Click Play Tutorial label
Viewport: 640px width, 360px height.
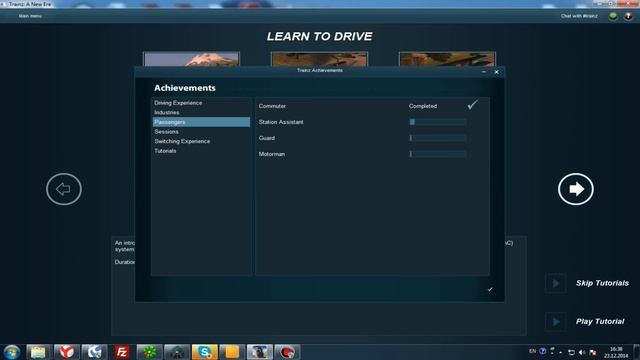(x=600, y=322)
